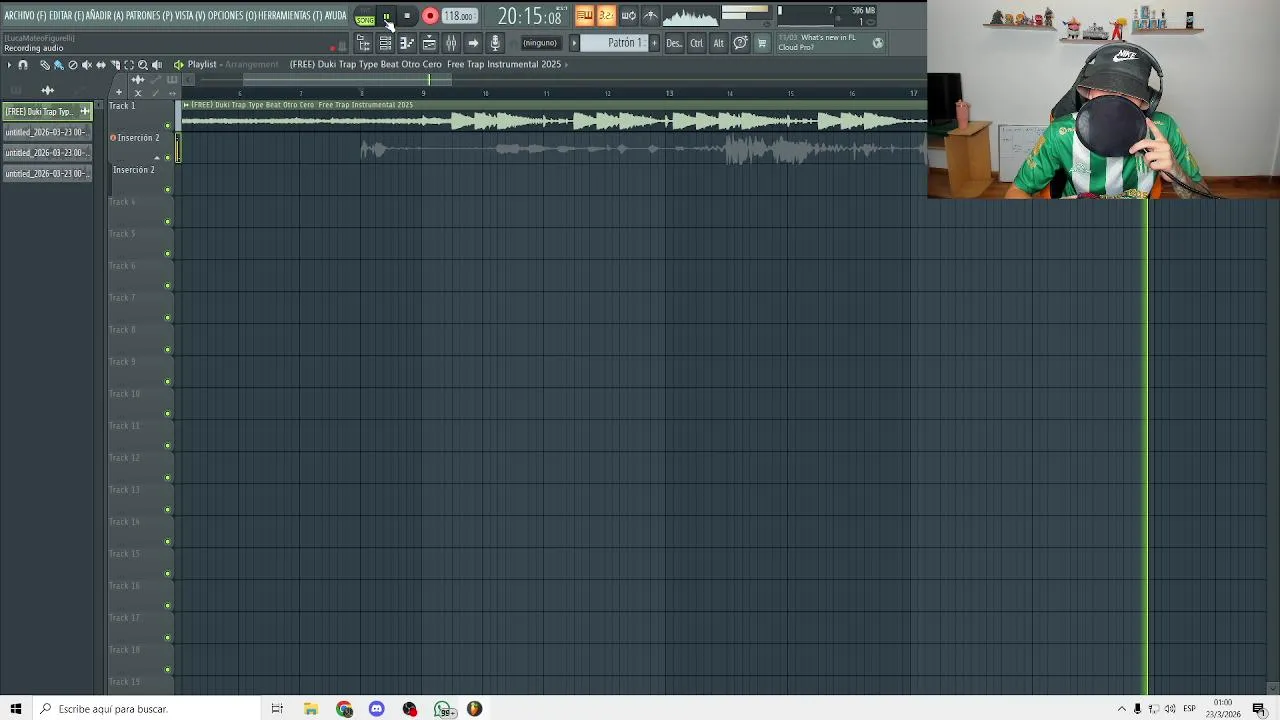1280x720 pixels.
Task: Select (FREE) Duki Trap Typ.. clip in picker
Action: click(46, 111)
